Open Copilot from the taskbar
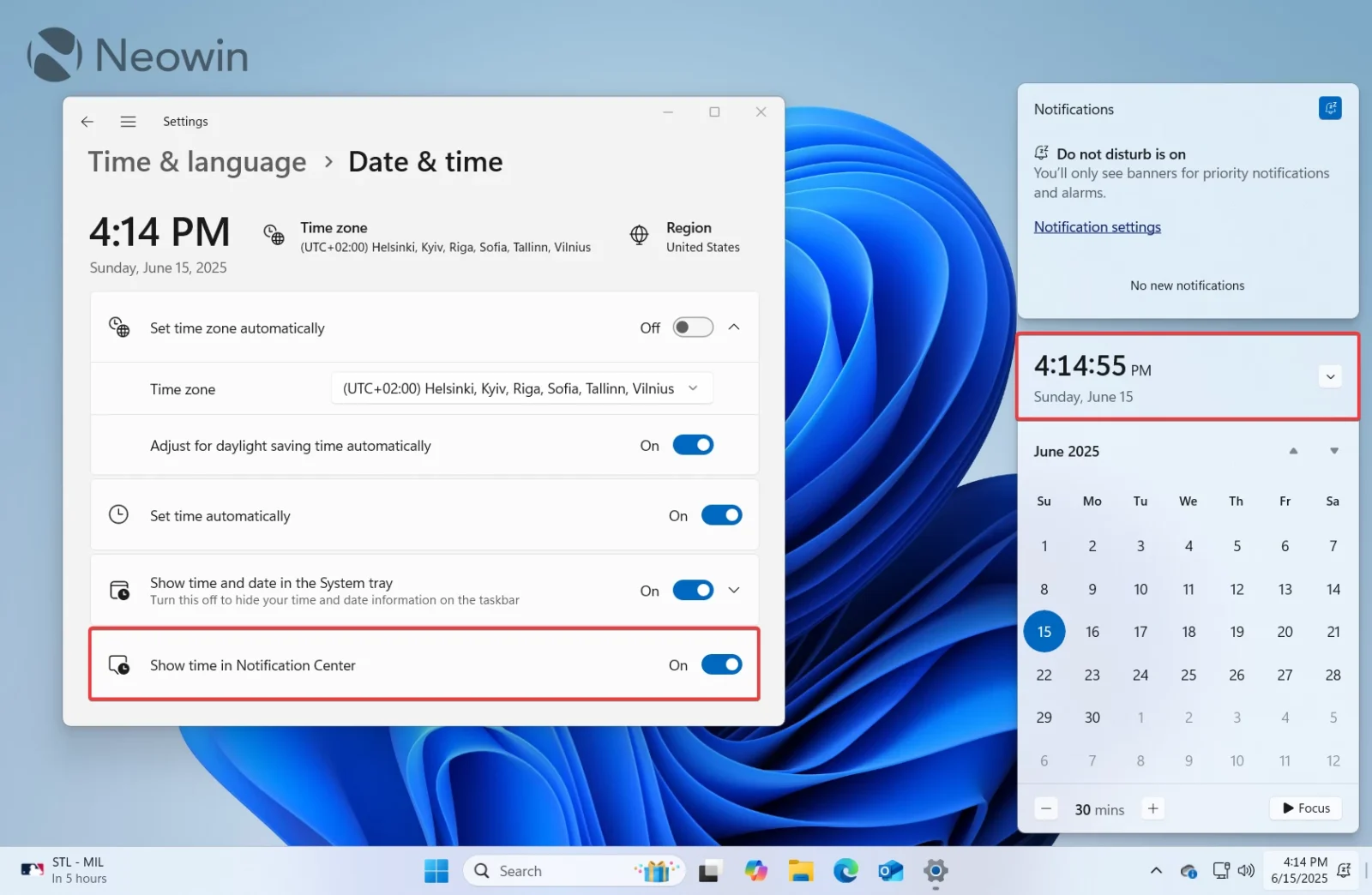This screenshot has width=1372, height=895. tap(755, 870)
